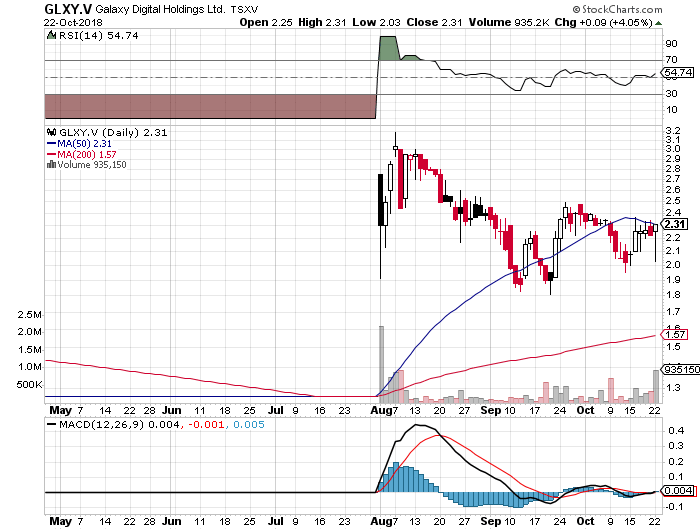
Task: Click the High 2.31 value
Action: tap(322, 22)
